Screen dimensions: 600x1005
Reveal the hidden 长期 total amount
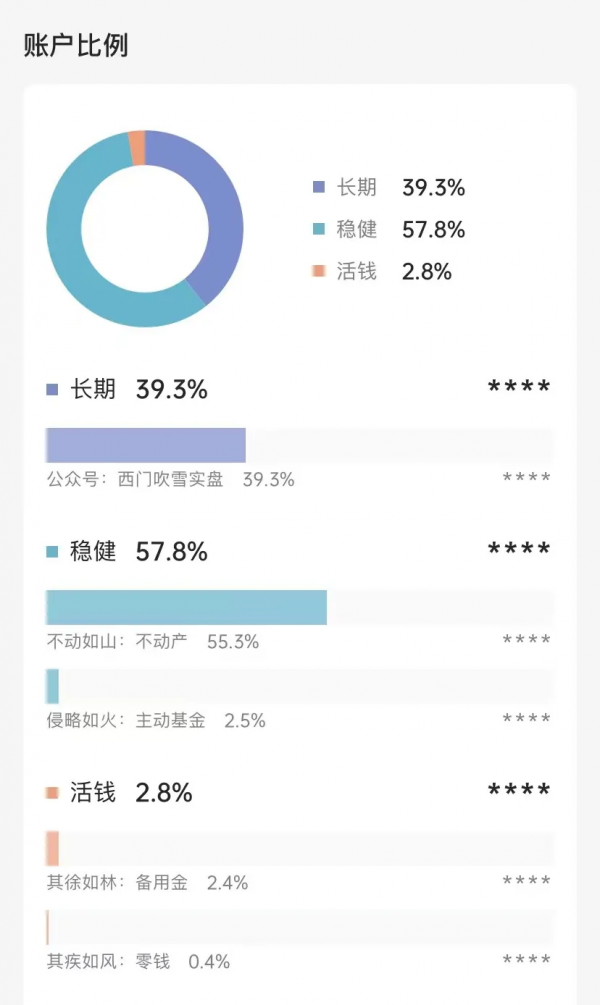coord(519,389)
